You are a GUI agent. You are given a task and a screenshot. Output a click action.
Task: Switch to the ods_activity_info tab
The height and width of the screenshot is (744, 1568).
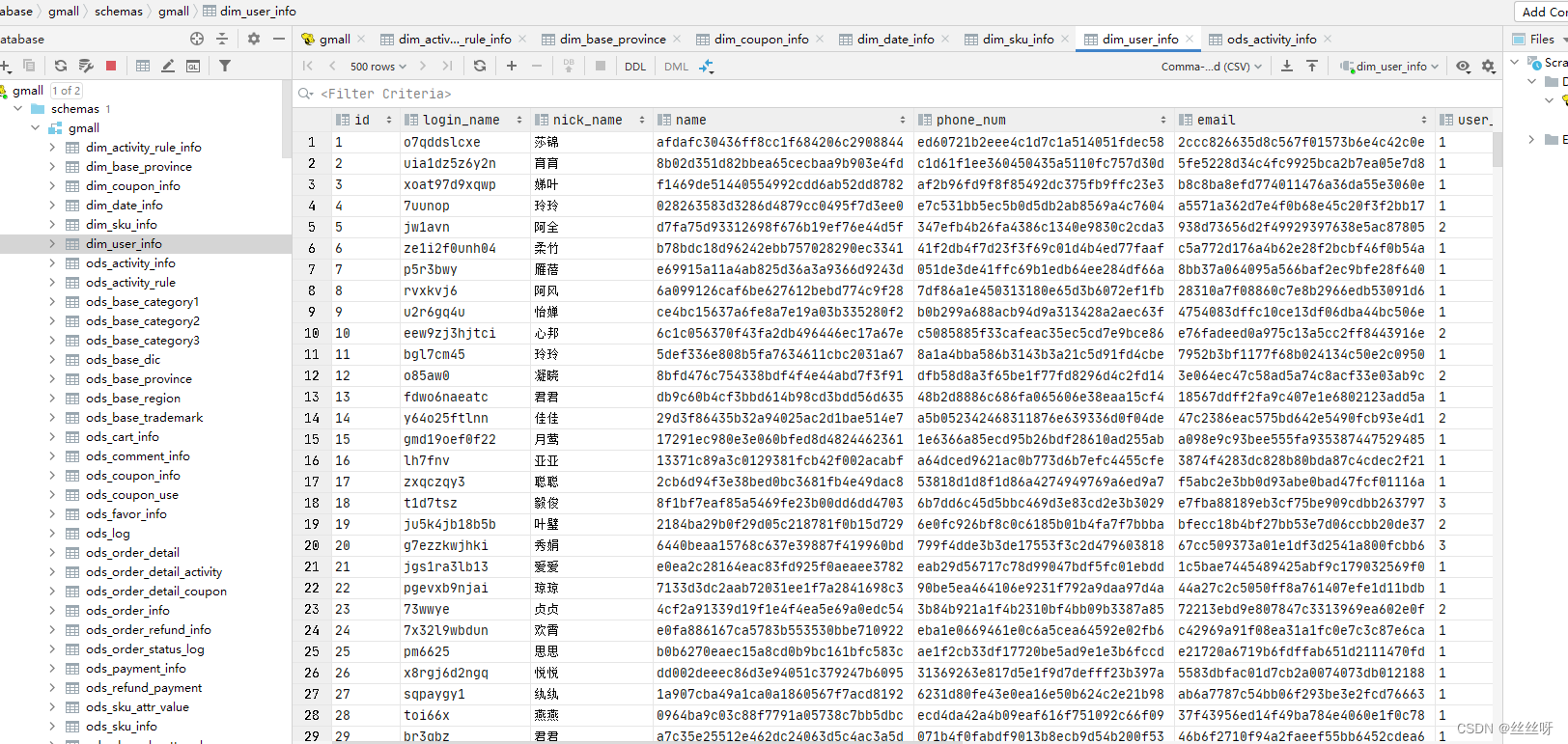1271,40
